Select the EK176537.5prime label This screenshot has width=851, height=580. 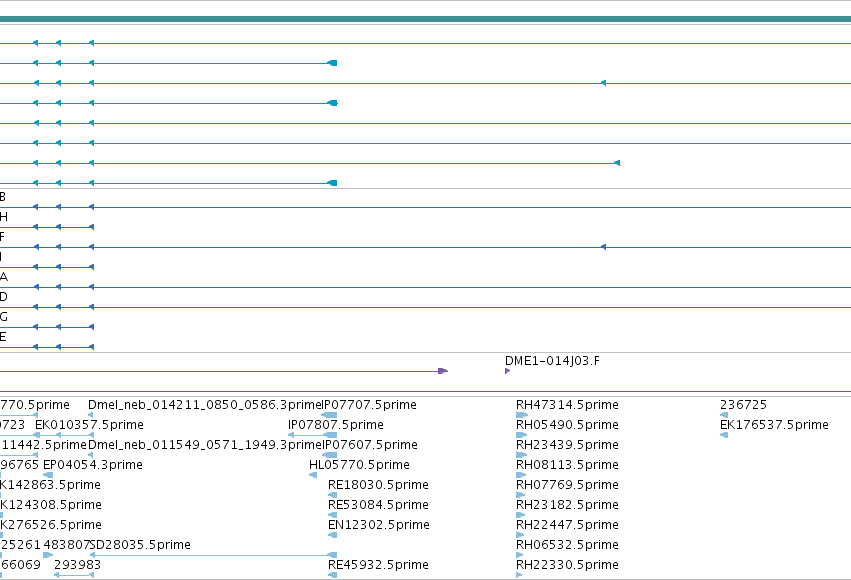[774, 424]
